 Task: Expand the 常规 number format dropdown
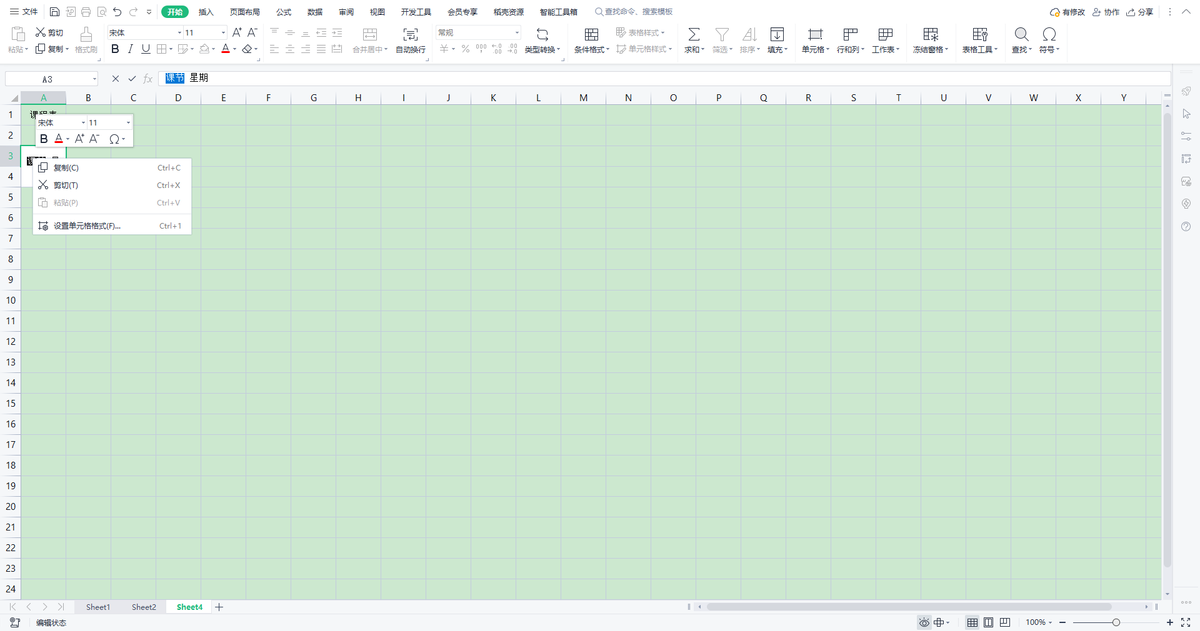(x=517, y=33)
